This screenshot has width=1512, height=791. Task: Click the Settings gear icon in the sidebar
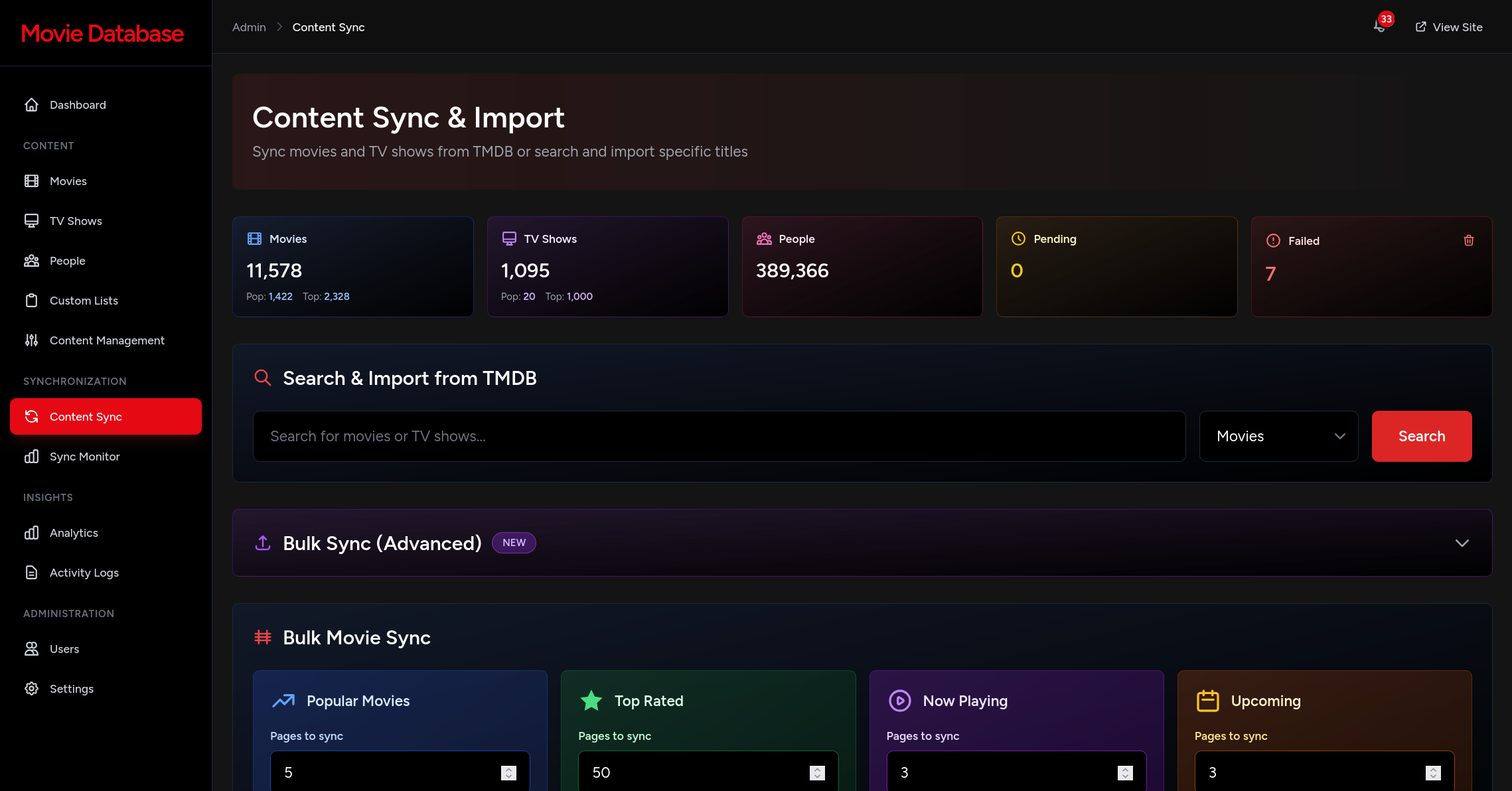[31, 689]
